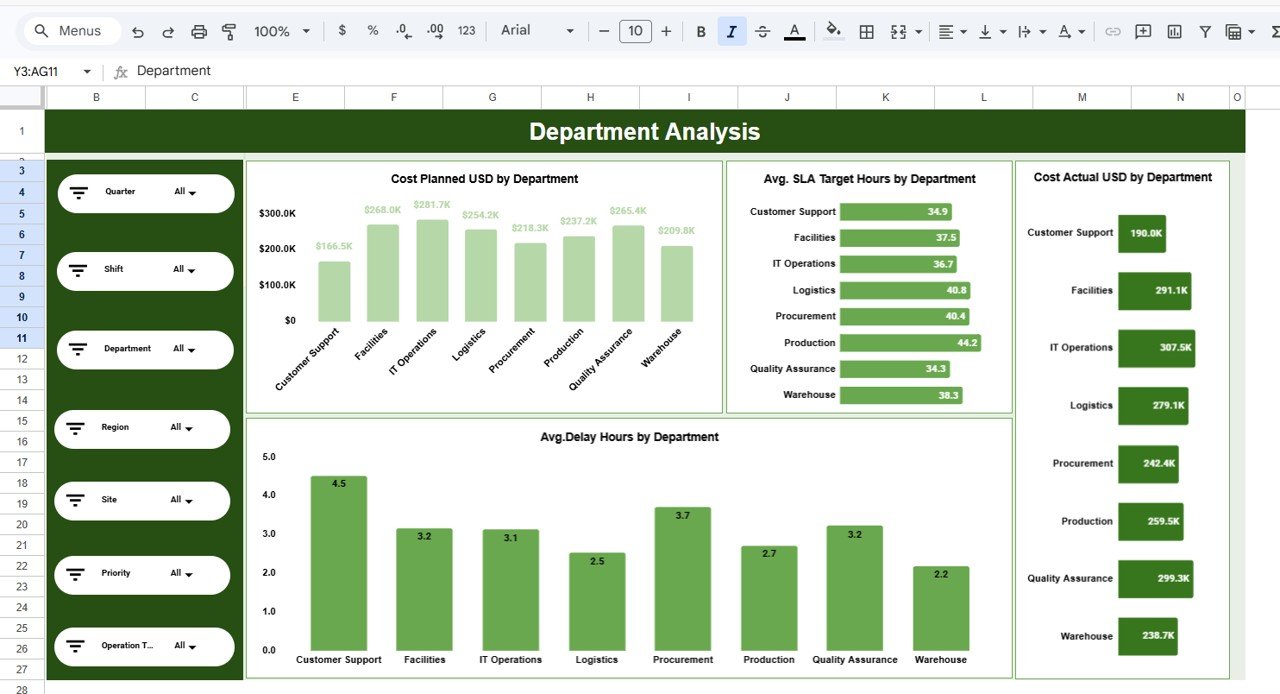
Task: Open the 123 number format menu
Action: tap(466, 31)
